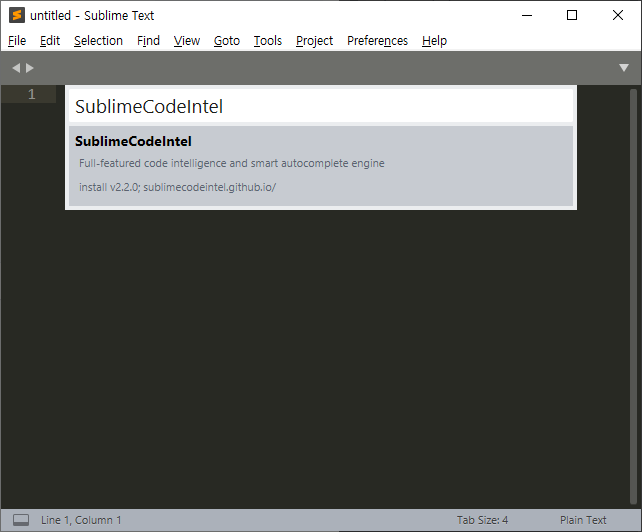Open the View menu
Screen dimensions: 642x532
tap(187, 41)
